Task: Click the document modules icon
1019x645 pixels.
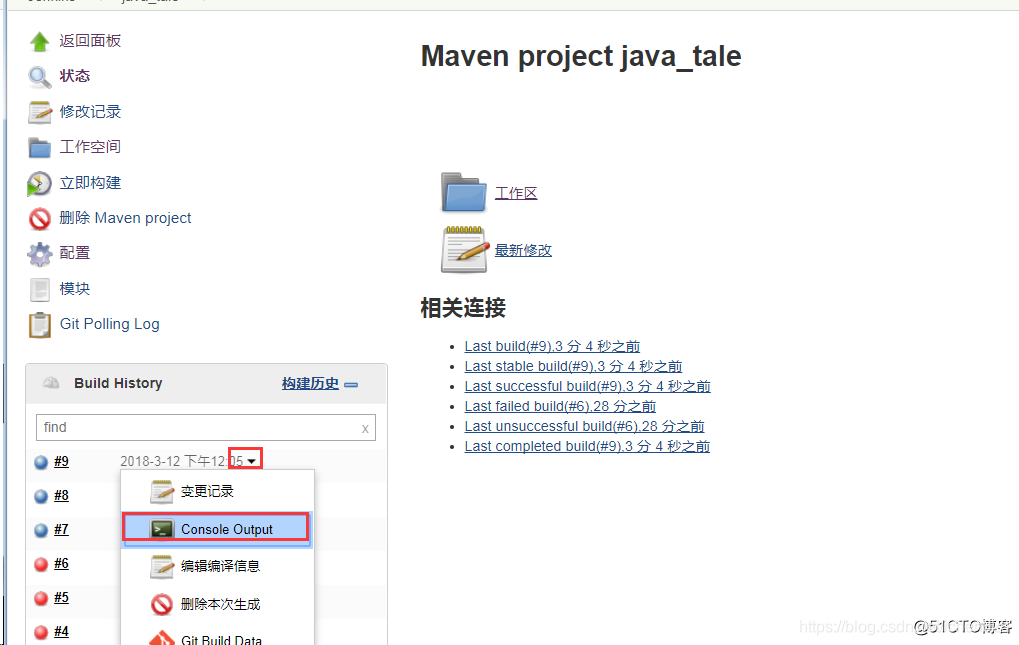Action: coord(40,290)
